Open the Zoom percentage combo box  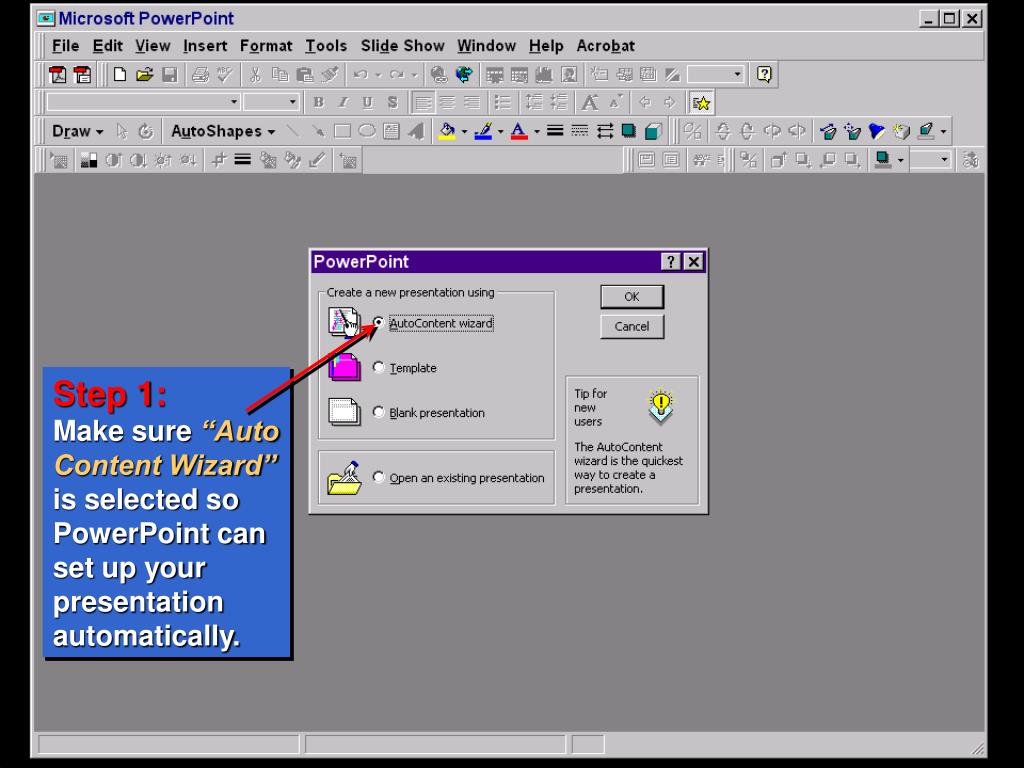tap(716, 74)
